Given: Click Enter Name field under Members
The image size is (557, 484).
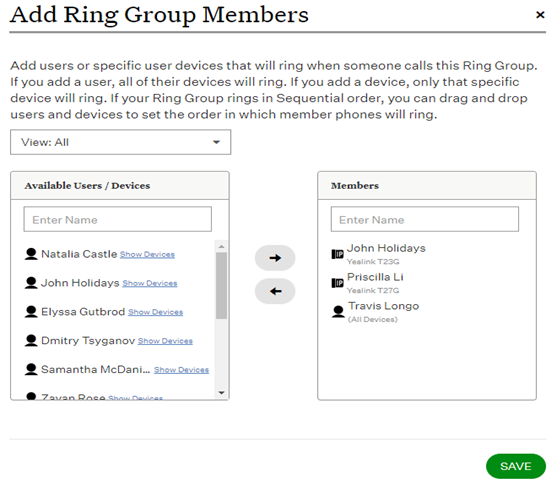Looking at the screenshot, I should (x=425, y=219).
